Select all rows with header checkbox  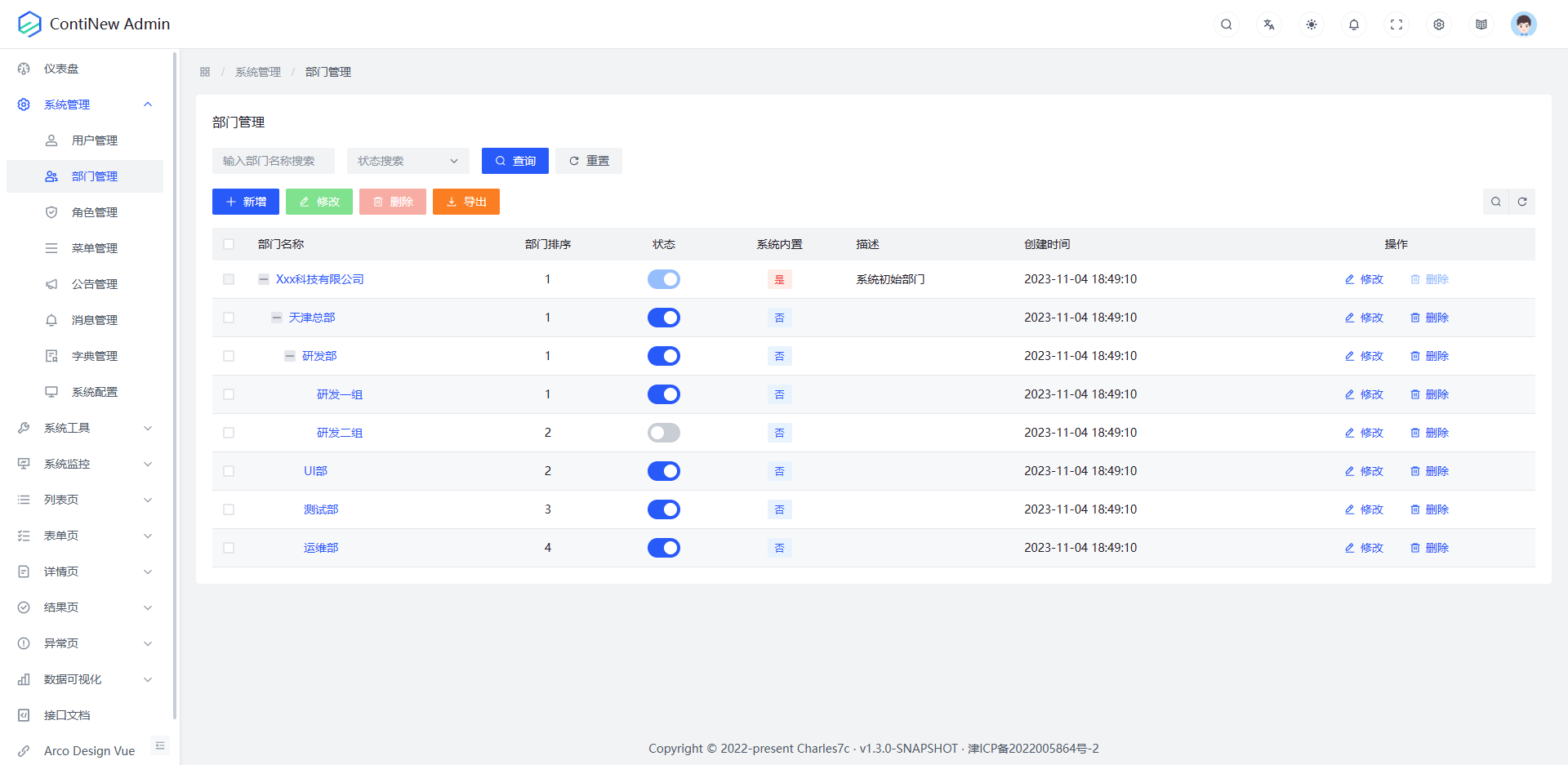click(x=229, y=244)
